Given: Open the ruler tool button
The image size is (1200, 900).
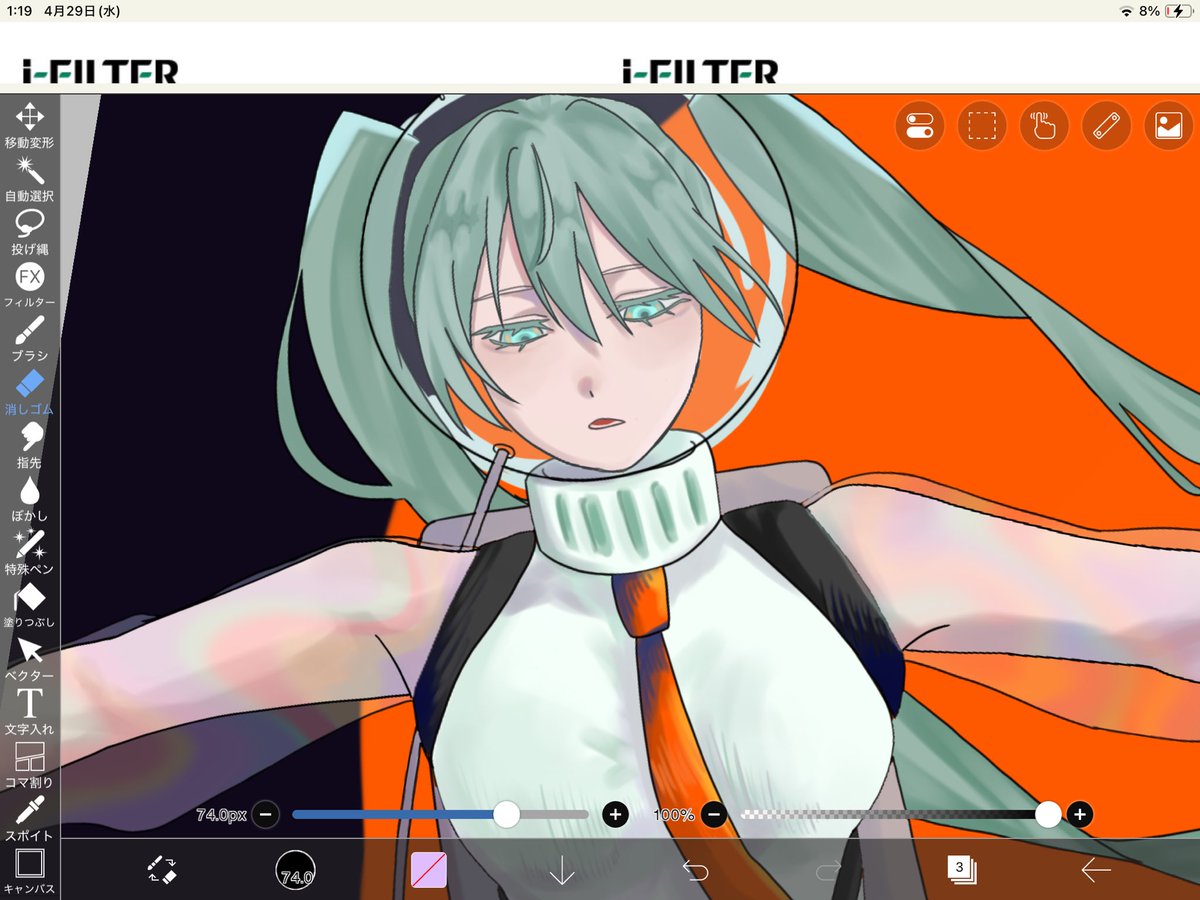Looking at the screenshot, I should 1106,126.
